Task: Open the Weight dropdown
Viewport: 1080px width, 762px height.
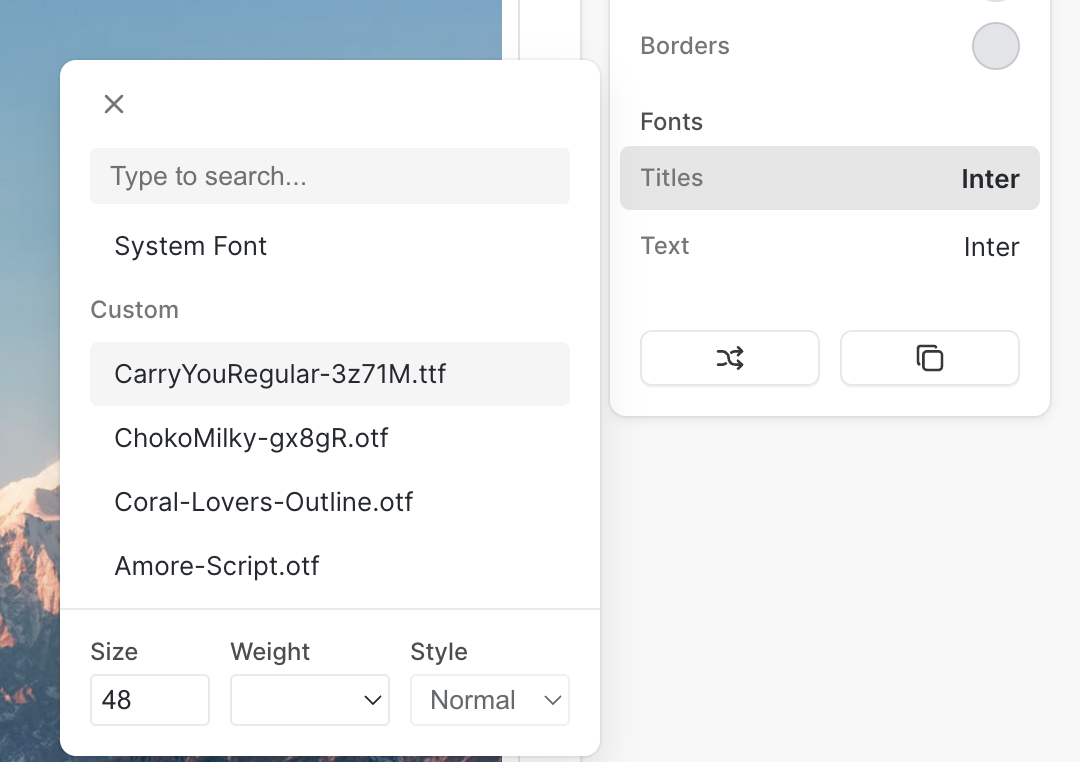Action: tap(310, 700)
